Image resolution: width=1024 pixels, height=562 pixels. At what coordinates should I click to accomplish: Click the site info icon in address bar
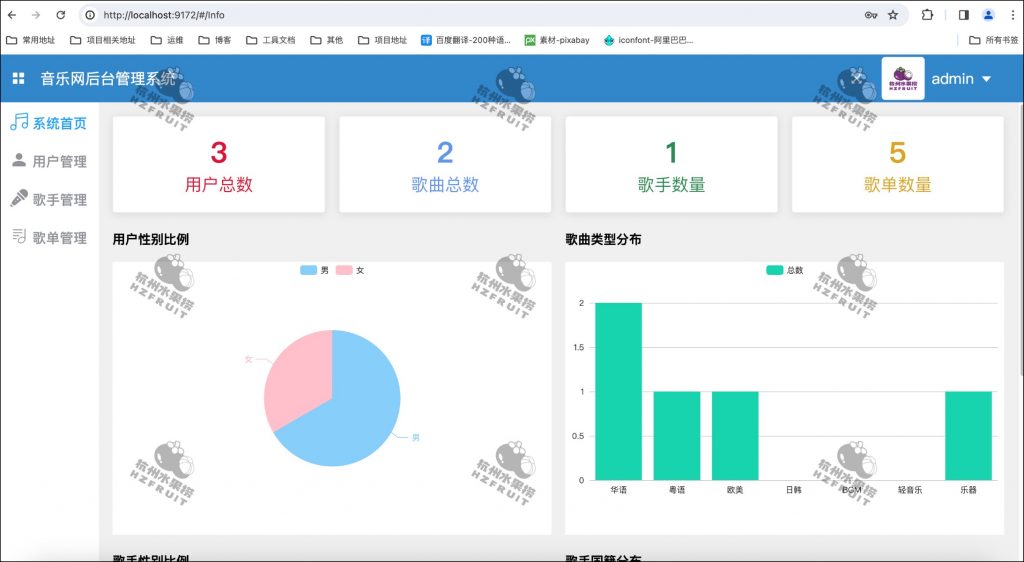tap(90, 15)
